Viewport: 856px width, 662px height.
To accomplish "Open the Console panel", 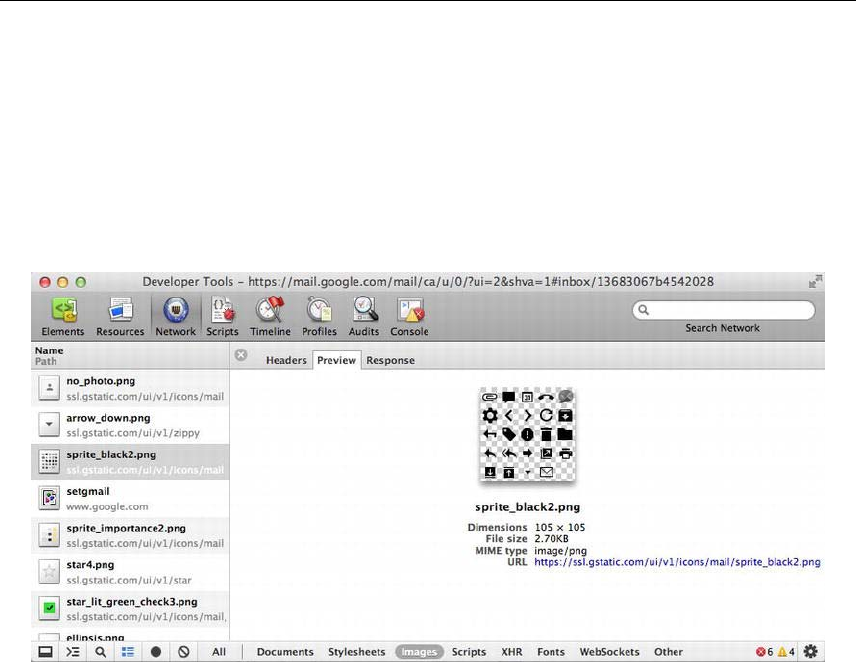I will coord(409,317).
